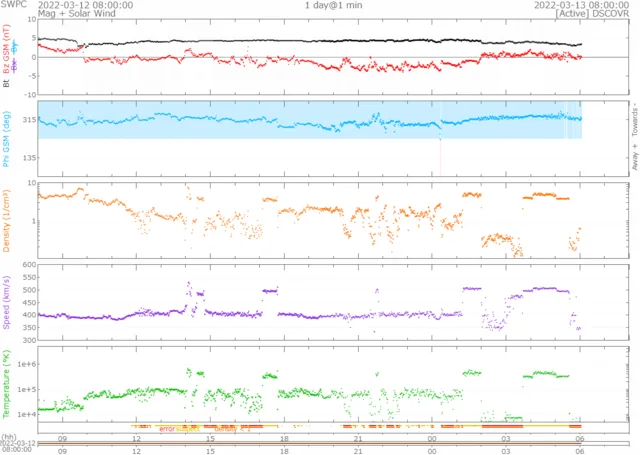640x455 pixels.
Task: Click the 18 hour tick on time axis
Action: 284,438
